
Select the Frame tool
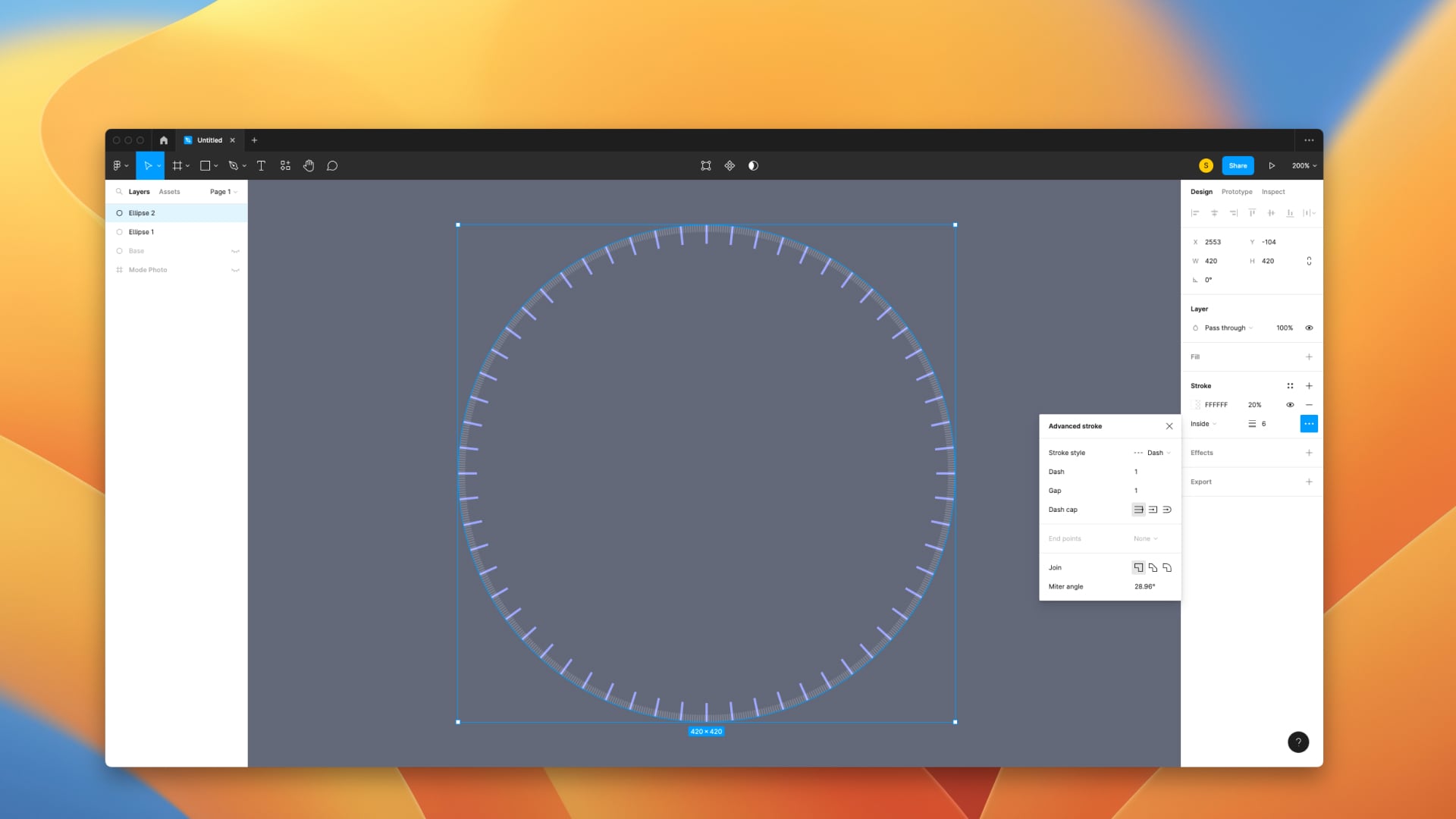coord(176,165)
